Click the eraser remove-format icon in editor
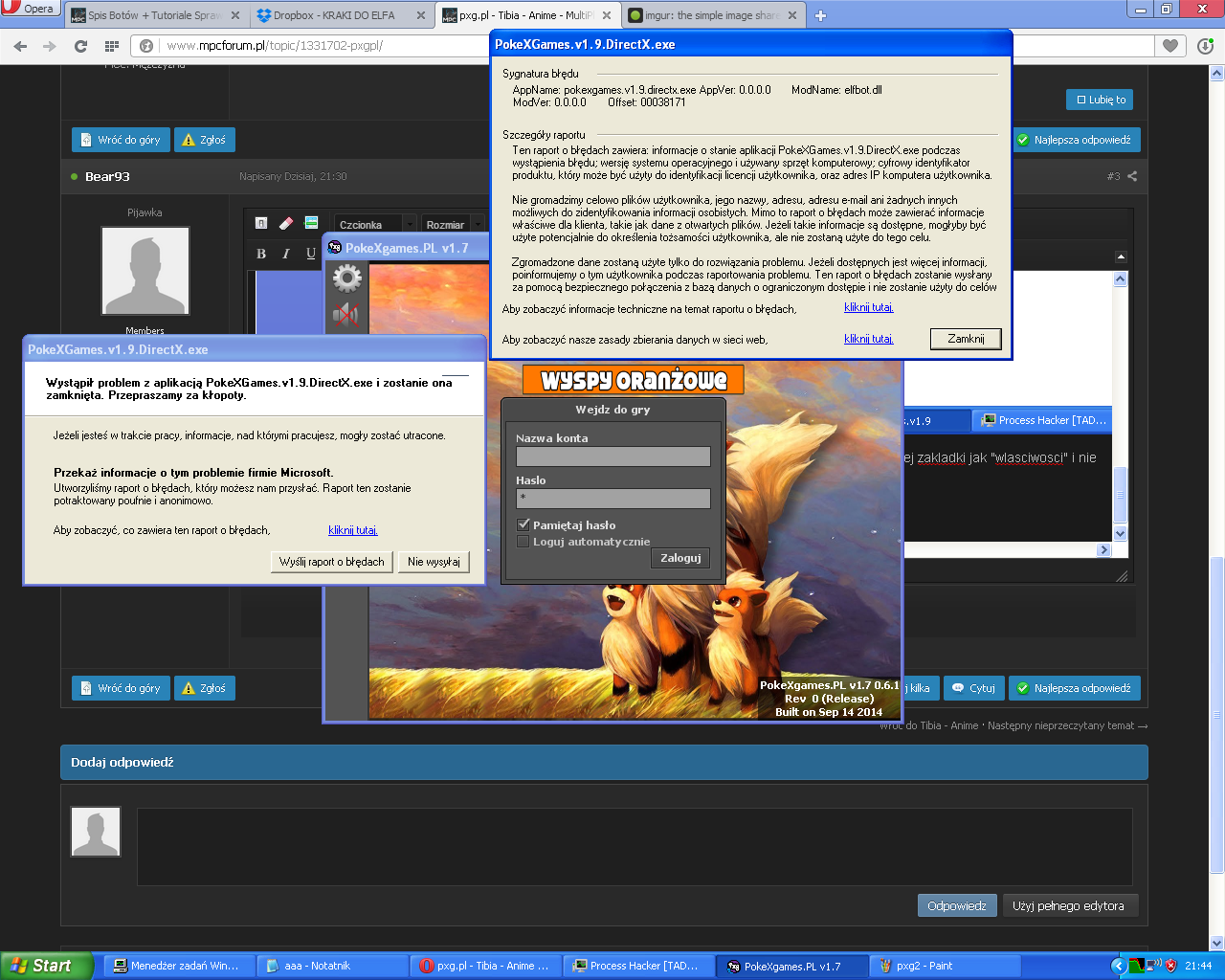This screenshot has width=1225, height=980. tap(285, 223)
